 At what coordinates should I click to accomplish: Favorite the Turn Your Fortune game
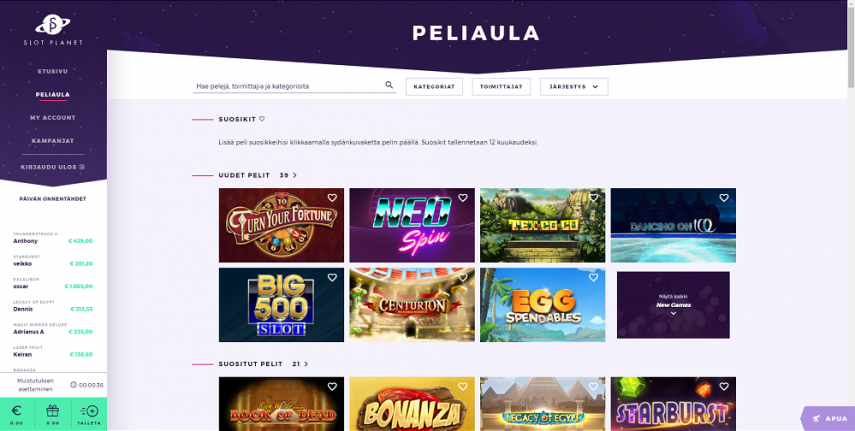332,198
